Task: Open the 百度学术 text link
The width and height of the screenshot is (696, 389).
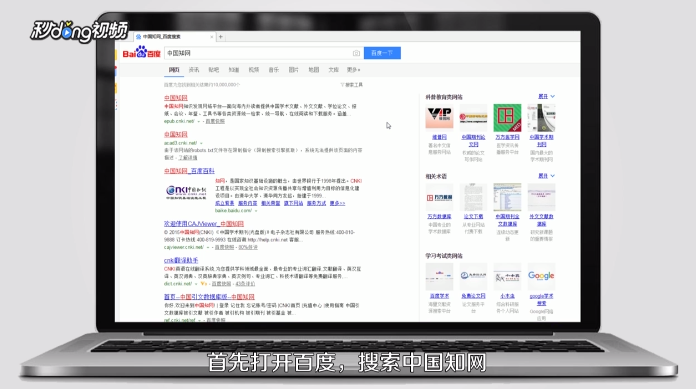Action: coord(439,296)
